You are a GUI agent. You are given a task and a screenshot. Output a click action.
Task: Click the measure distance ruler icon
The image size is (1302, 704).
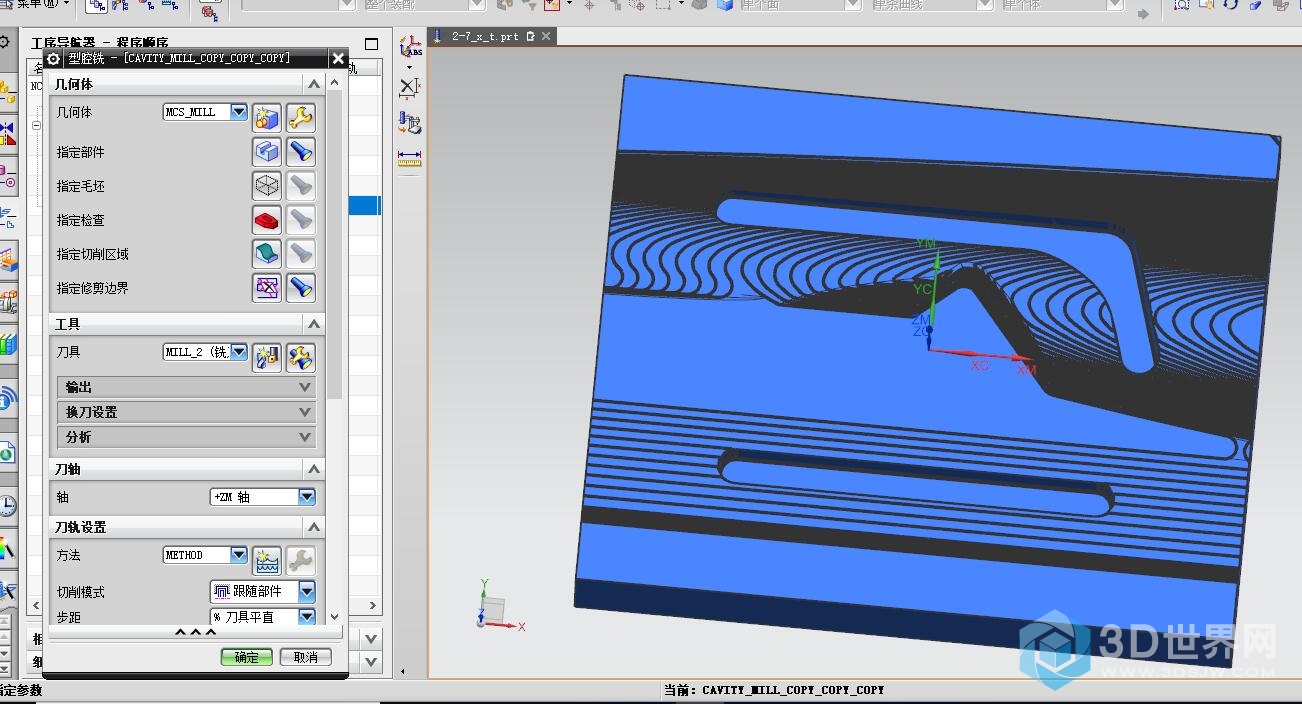(x=410, y=159)
